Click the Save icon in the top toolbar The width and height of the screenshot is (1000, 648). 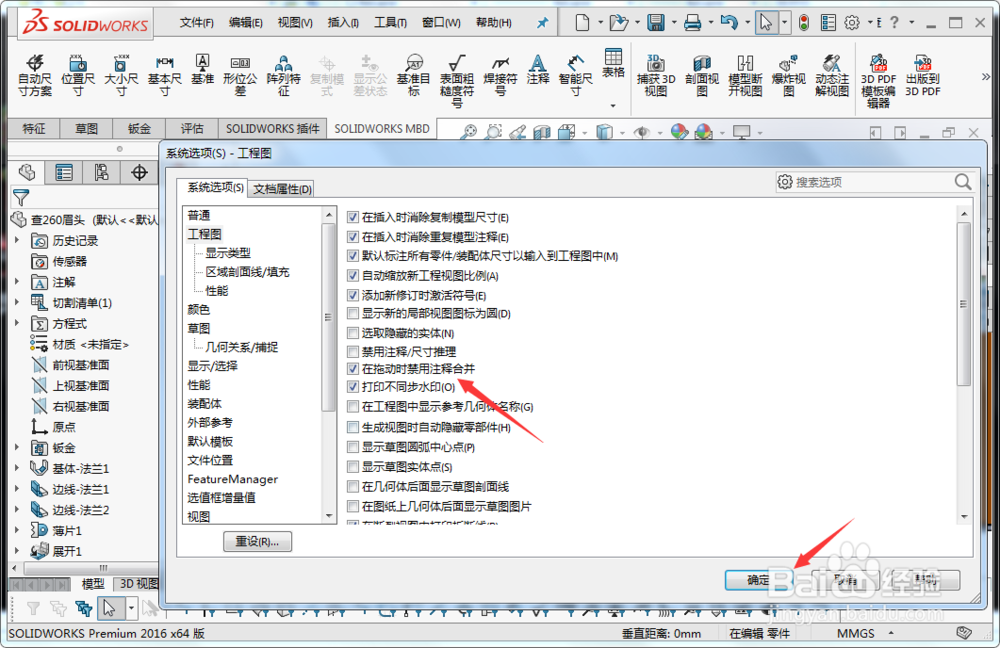pyautogui.click(x=656, y=23)
